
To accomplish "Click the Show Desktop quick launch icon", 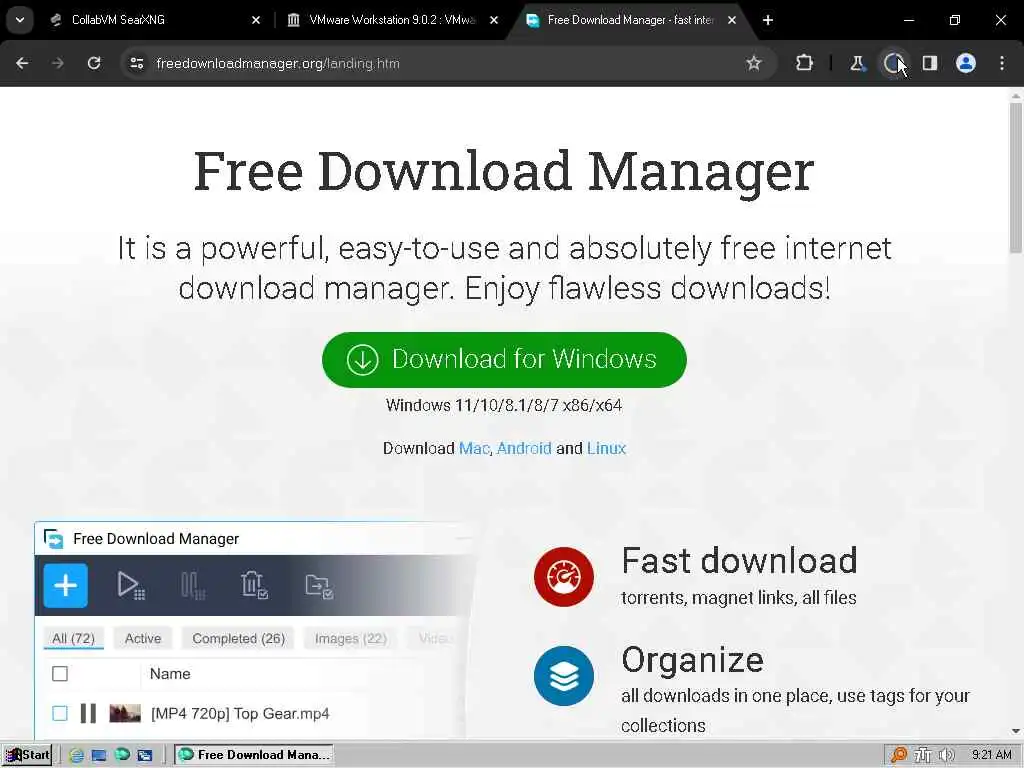I will tap(99, 755).
